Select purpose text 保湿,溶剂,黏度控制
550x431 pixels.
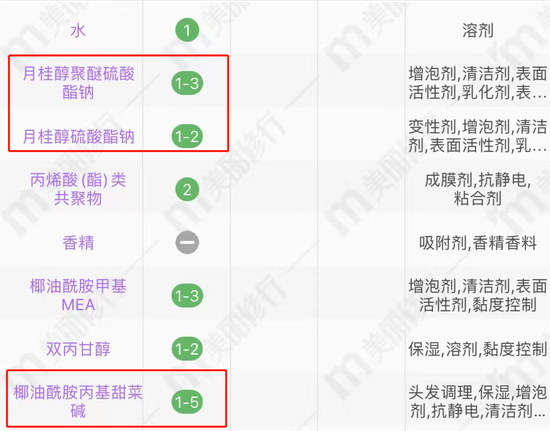pos(478,349)
